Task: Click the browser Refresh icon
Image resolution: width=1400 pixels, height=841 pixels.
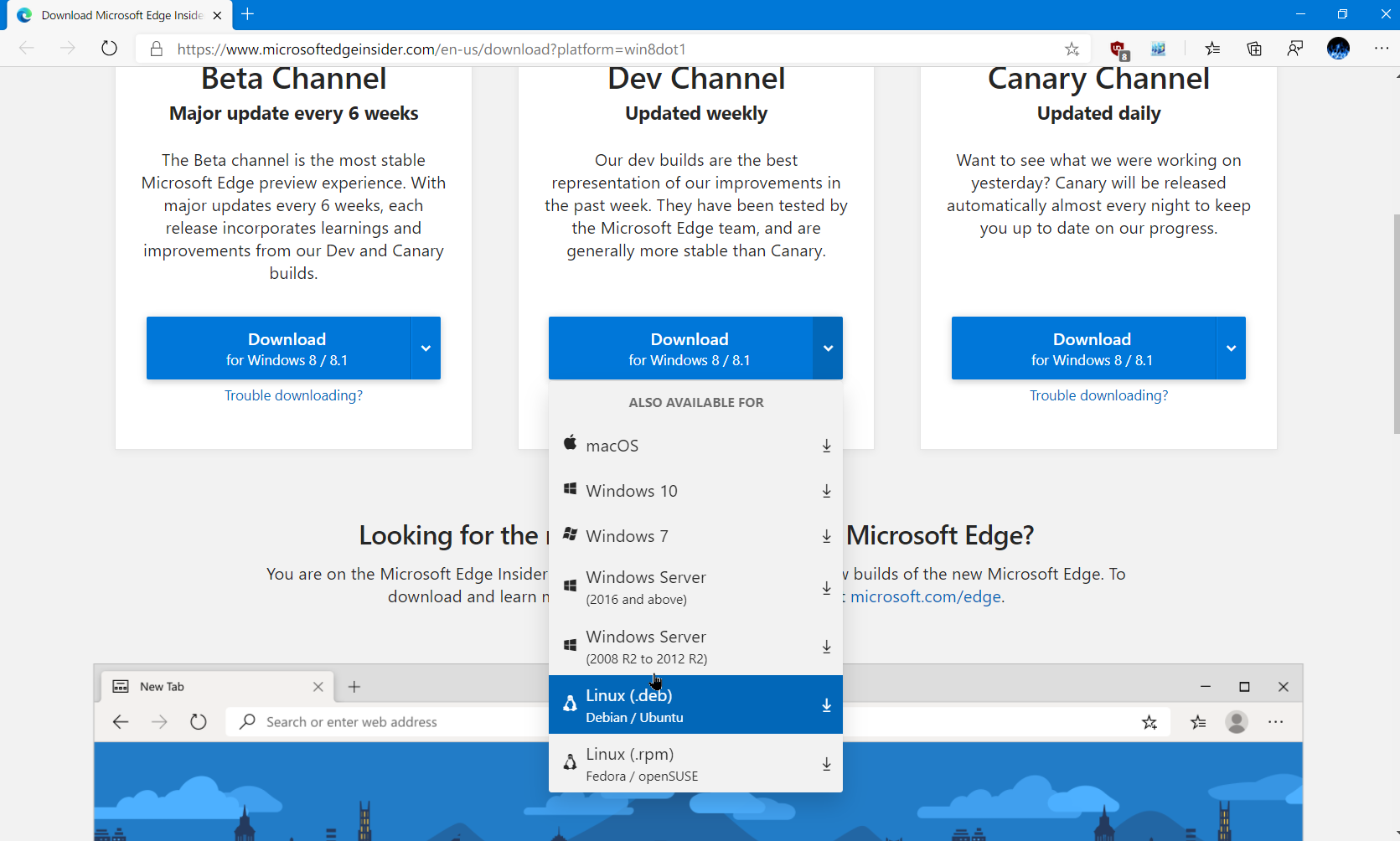Action: [x=109, y=49]
